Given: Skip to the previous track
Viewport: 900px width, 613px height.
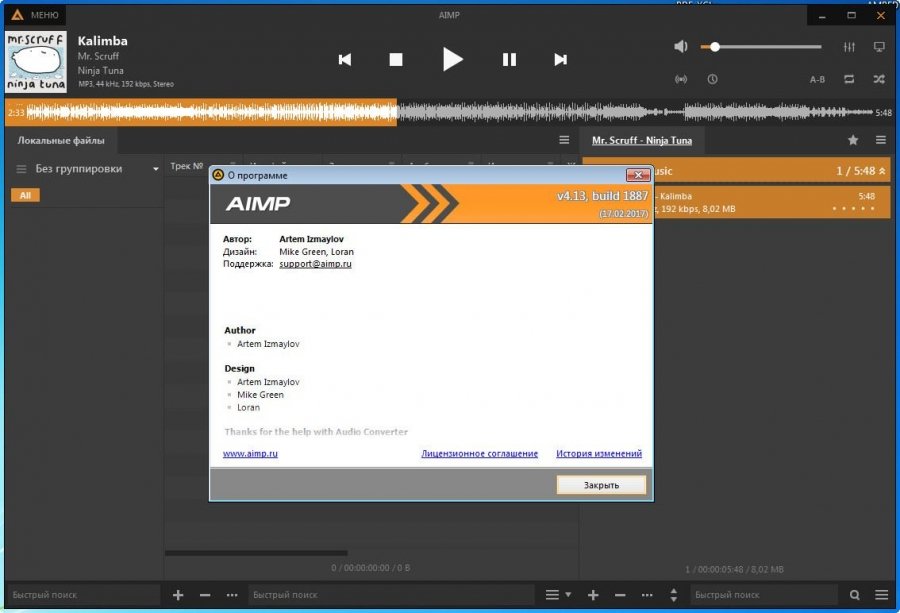Looking at the screenshot, I should [344, 60].
